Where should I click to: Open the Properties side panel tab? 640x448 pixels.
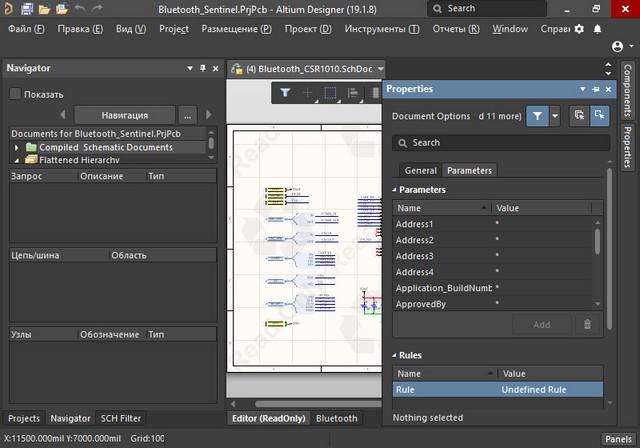[x=627, y=147]
